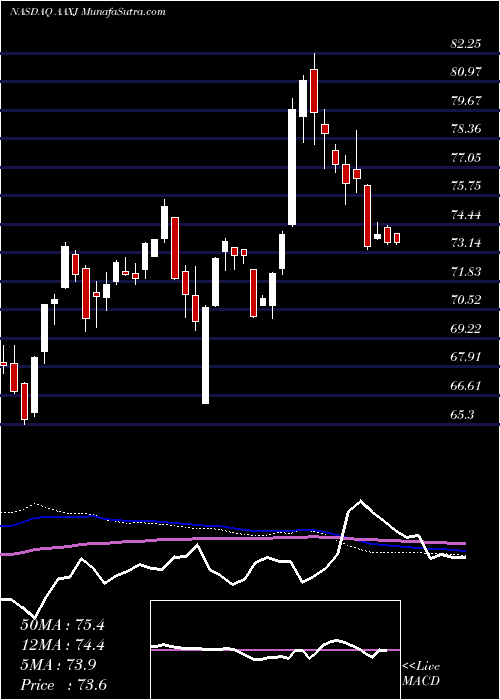Click the 67.91 price axis label
Screen dimensions: 500x700
[x=466, y=358]
